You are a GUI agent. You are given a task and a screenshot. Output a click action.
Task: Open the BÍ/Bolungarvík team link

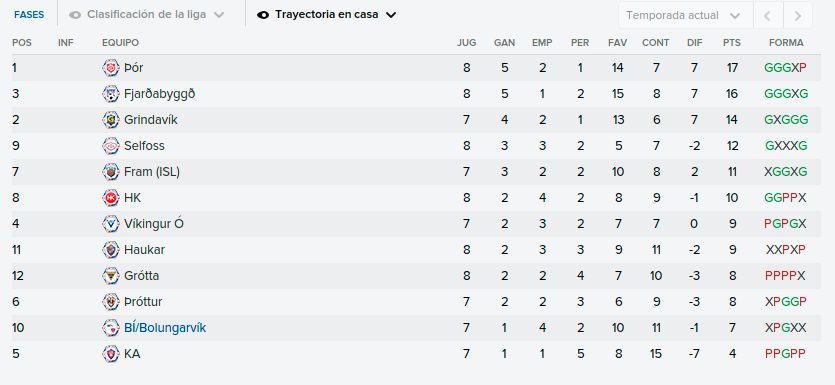(165, 328)
